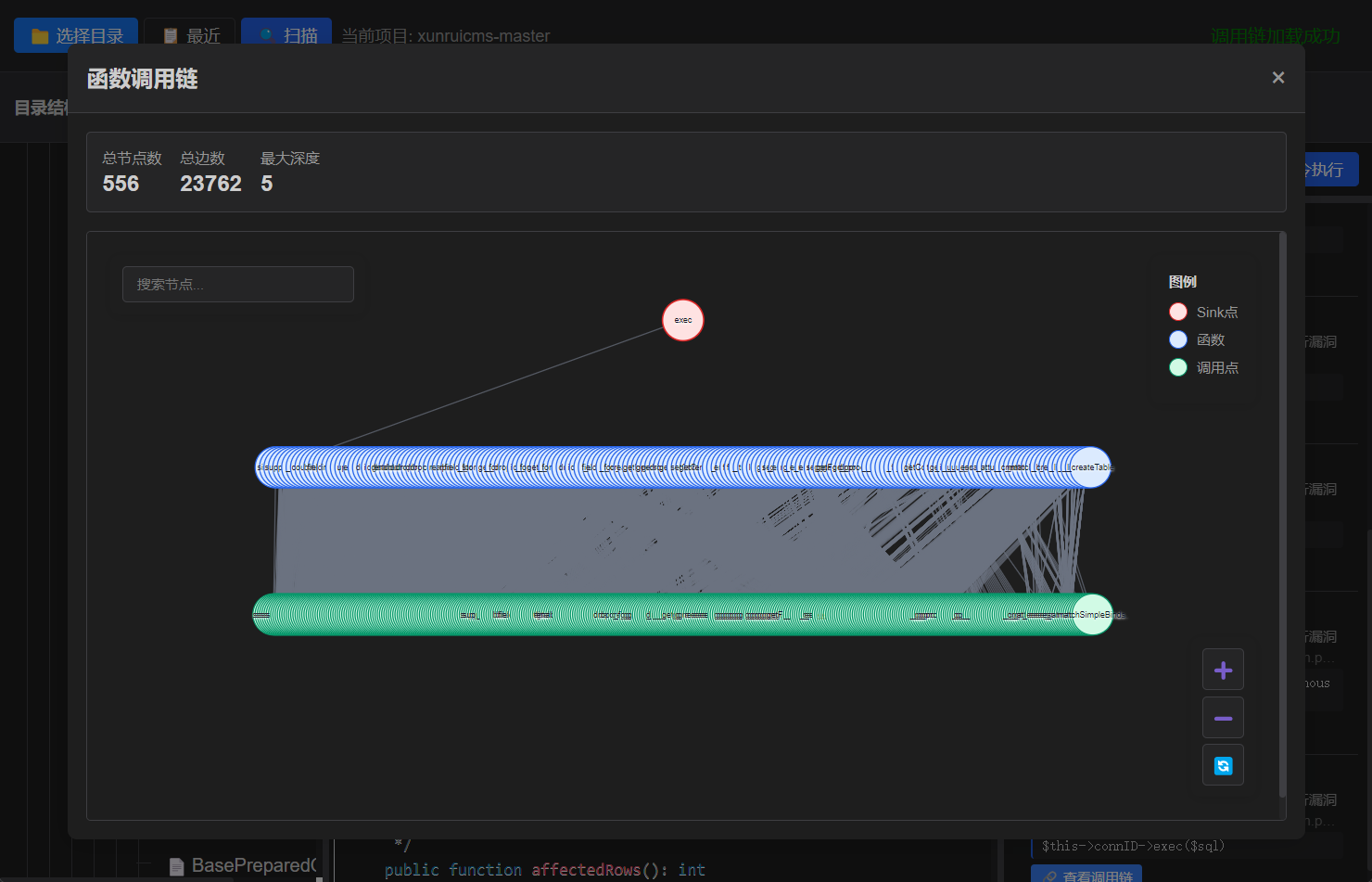Viewport: 1372px width, 882px height.
Task: Open the 最近 recent projects list
Action: click(x=189, y=33)
